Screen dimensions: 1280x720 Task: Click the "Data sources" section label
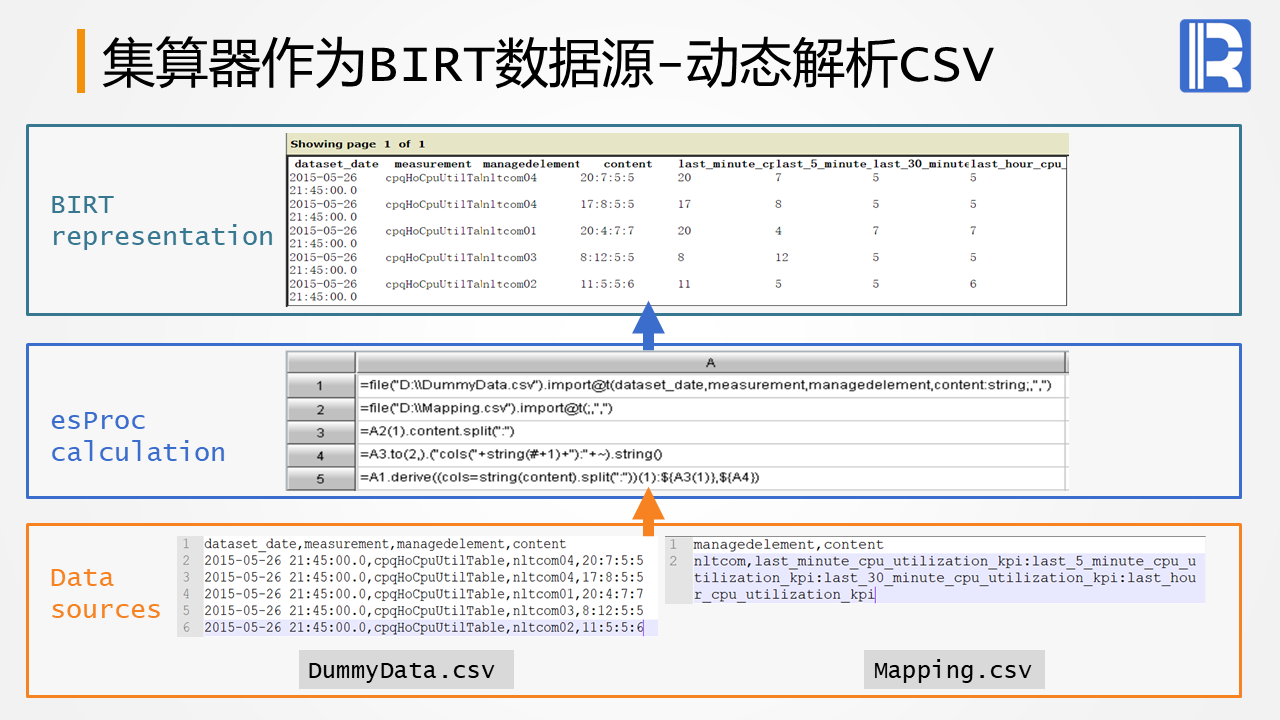pyautogui.click(x=106, y=593)
